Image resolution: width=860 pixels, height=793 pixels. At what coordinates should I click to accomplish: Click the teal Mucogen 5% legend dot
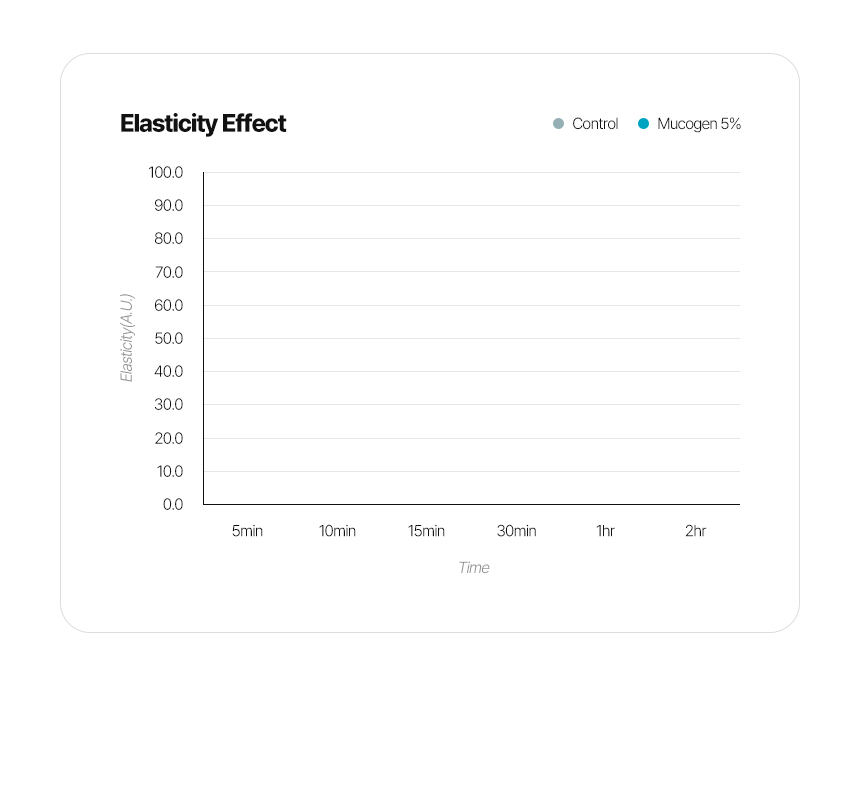coord(644,124)
